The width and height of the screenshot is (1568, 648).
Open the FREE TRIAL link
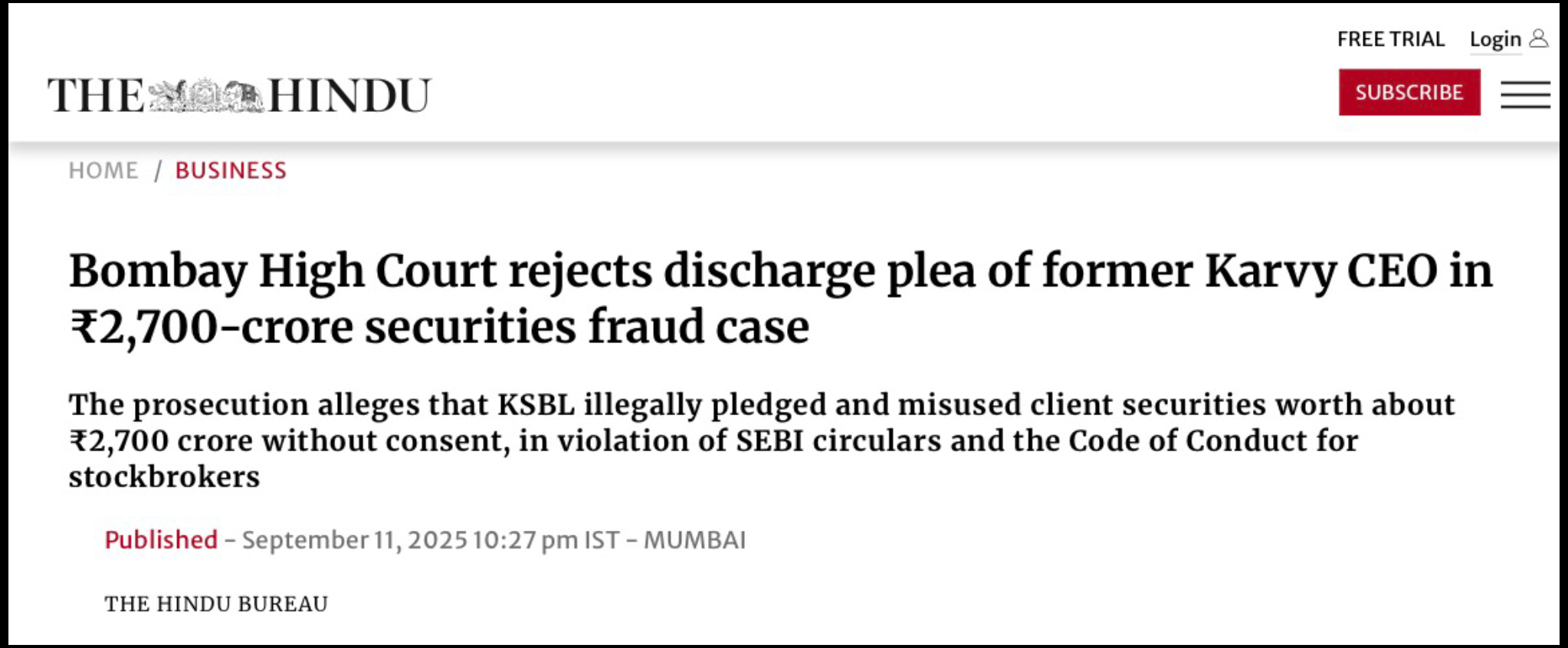(x=1390, y=39)
